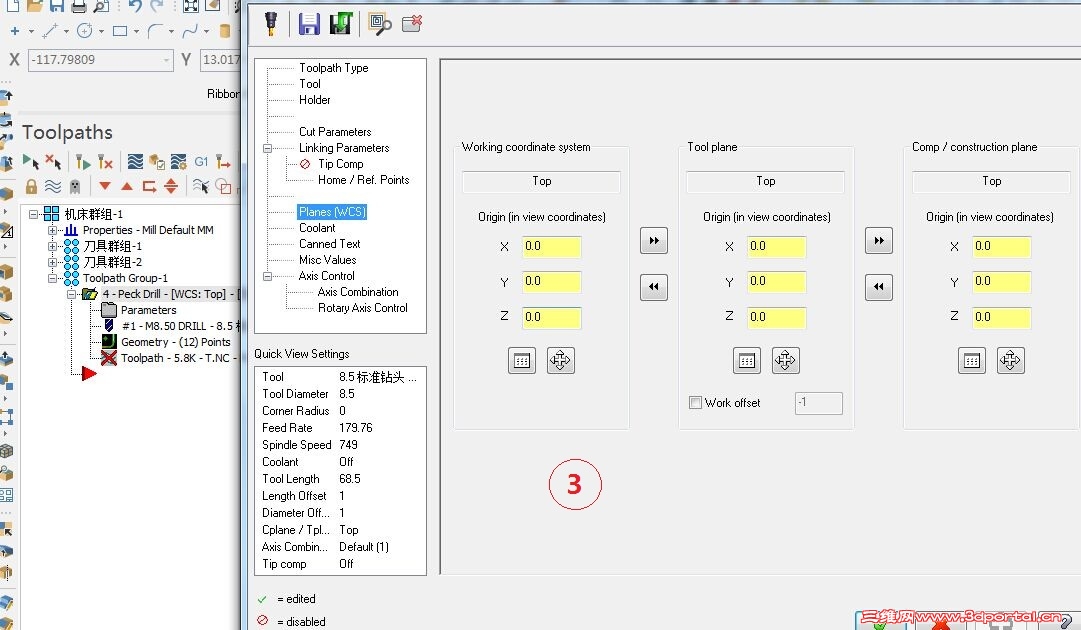
Task: Open Coolant page in tree
Action: (x=317, y=227)
